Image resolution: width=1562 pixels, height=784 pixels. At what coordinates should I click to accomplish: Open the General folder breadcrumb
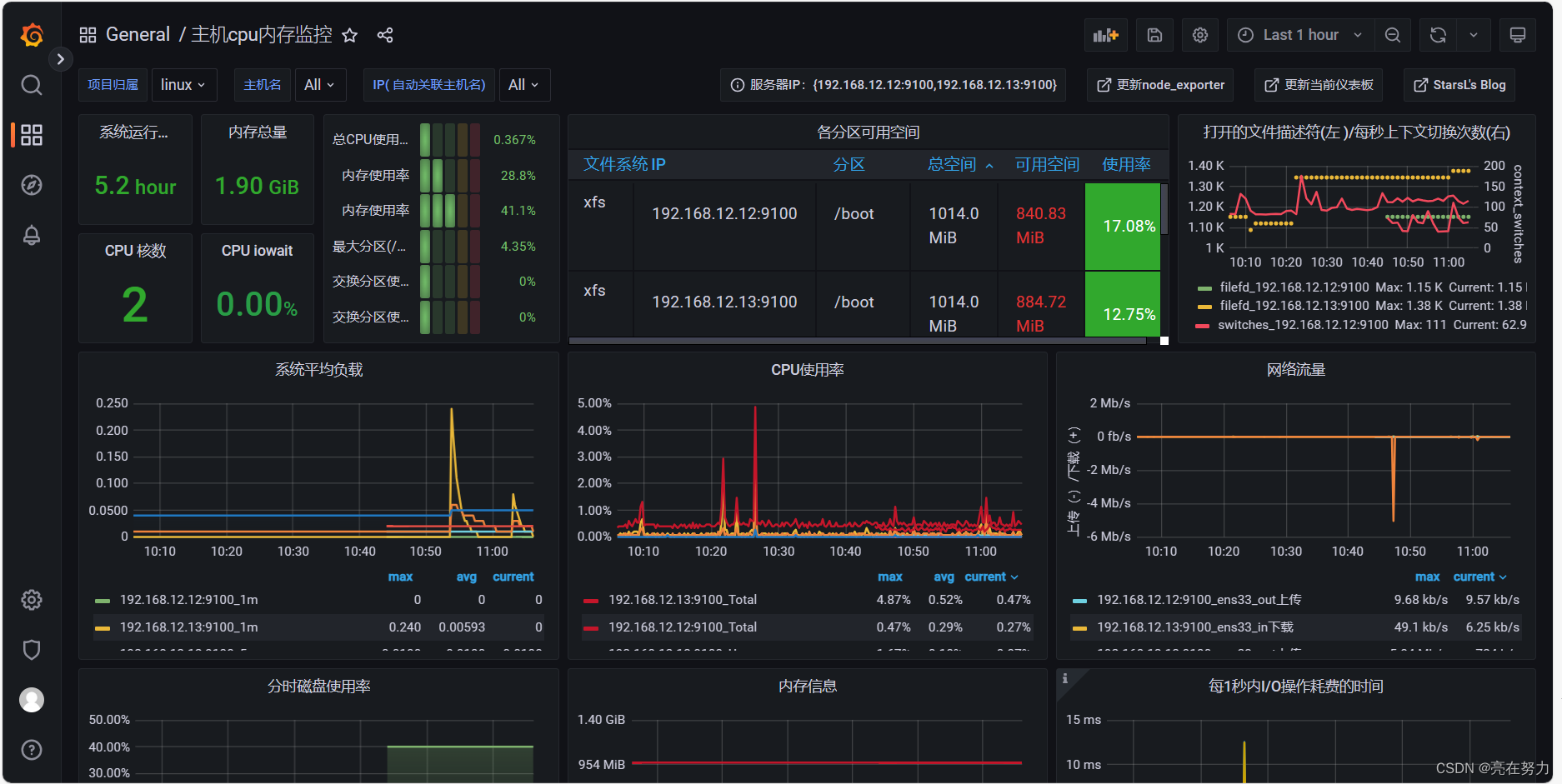click(138, 35)
